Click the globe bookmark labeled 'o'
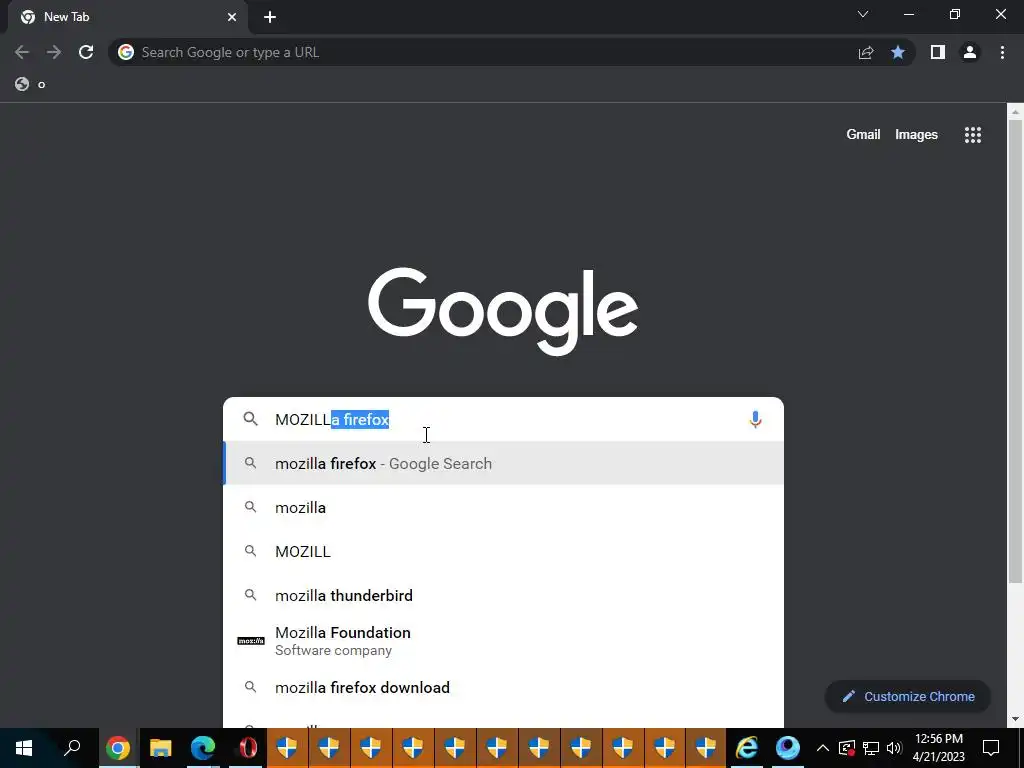1024x768 pixels. 31,84
